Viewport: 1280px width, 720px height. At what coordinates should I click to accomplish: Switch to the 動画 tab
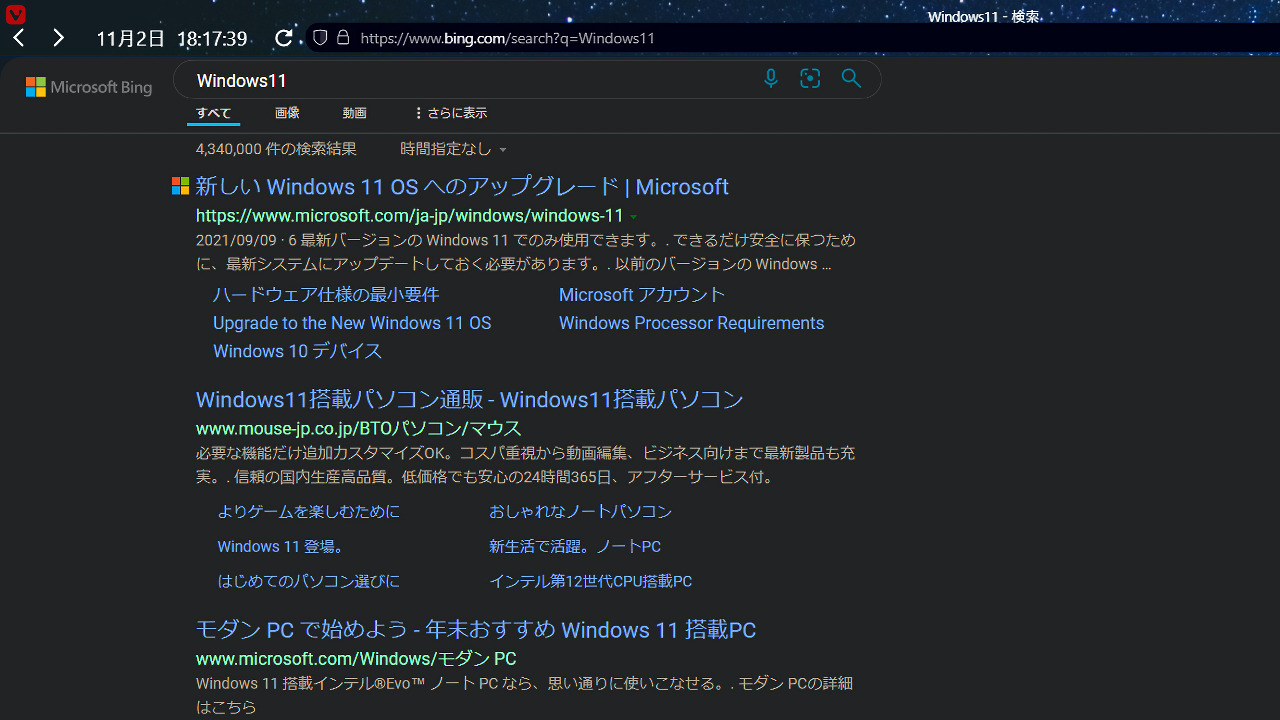pyautogui.click(x=354, y=113)
